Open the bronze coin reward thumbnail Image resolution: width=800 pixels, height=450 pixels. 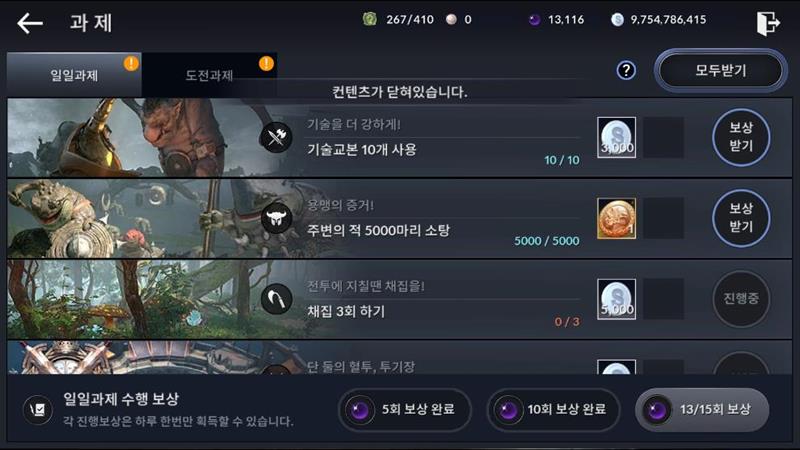pos(616,218)
